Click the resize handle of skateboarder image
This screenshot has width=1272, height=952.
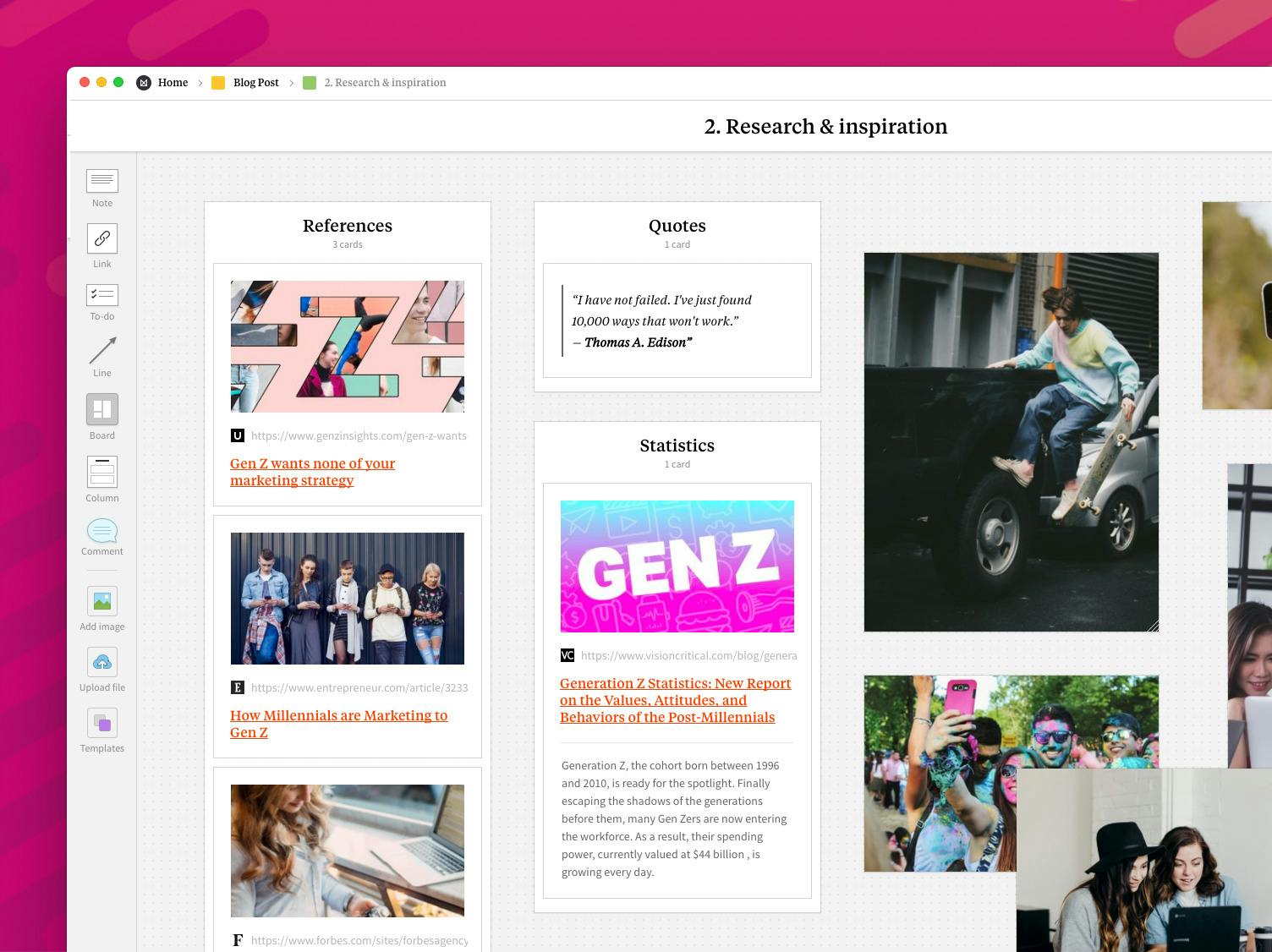point(1152,626)
